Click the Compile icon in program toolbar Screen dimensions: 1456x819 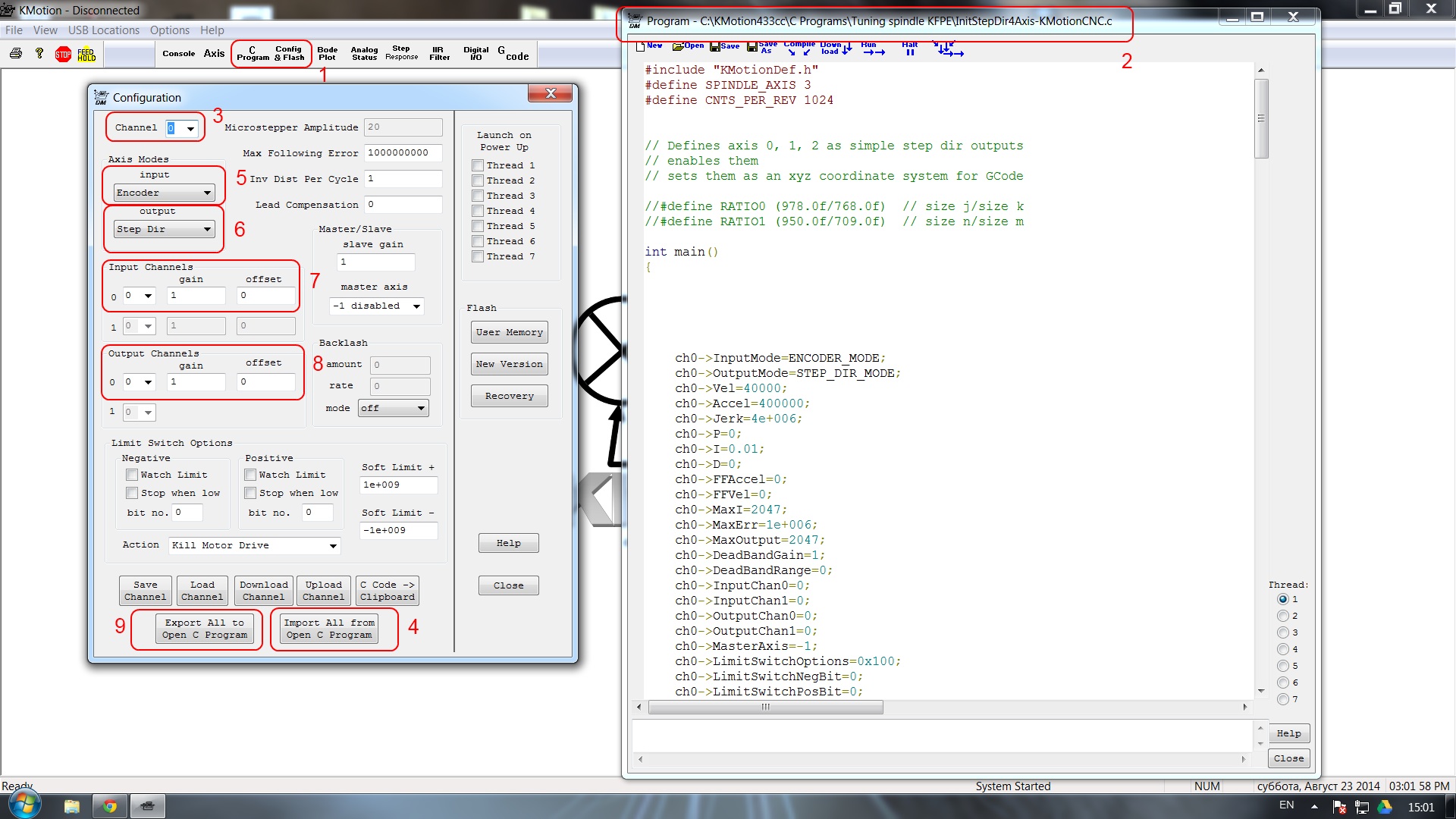click(799, 49)
